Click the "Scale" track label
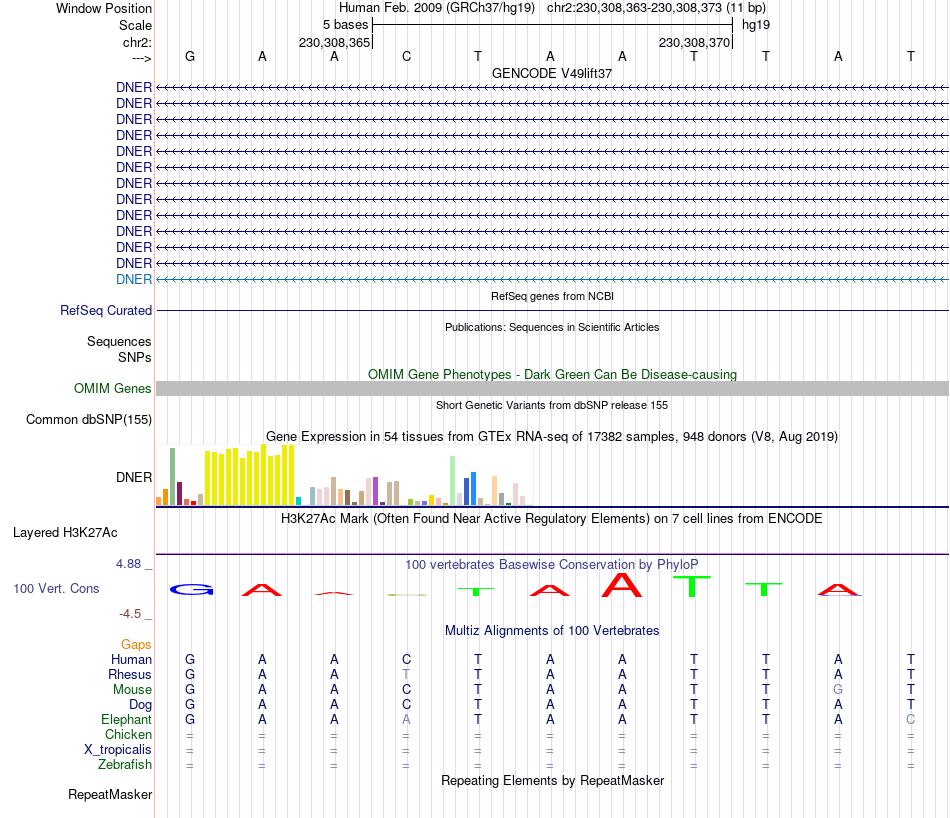950x818 pixels. (135, 25)
